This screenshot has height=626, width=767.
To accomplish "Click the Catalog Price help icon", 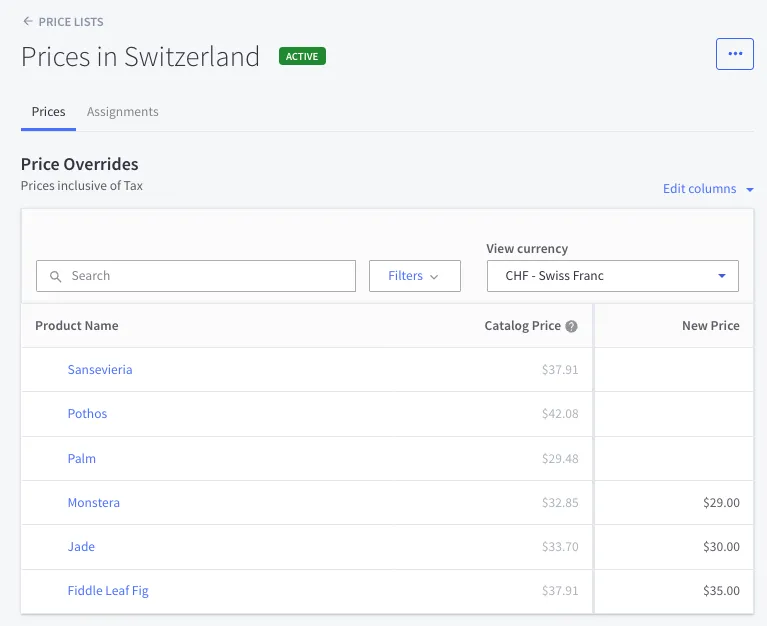I will click(571, 326).
